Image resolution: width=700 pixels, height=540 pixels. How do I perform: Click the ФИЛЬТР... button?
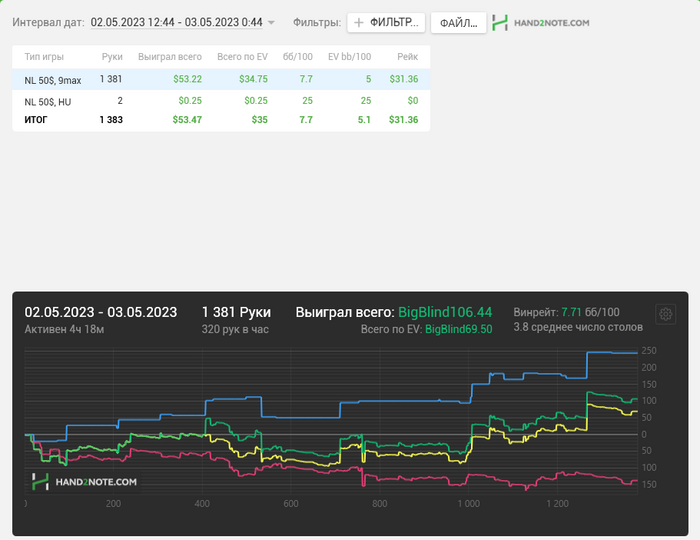pyautogui.click(x=386, y=22)
